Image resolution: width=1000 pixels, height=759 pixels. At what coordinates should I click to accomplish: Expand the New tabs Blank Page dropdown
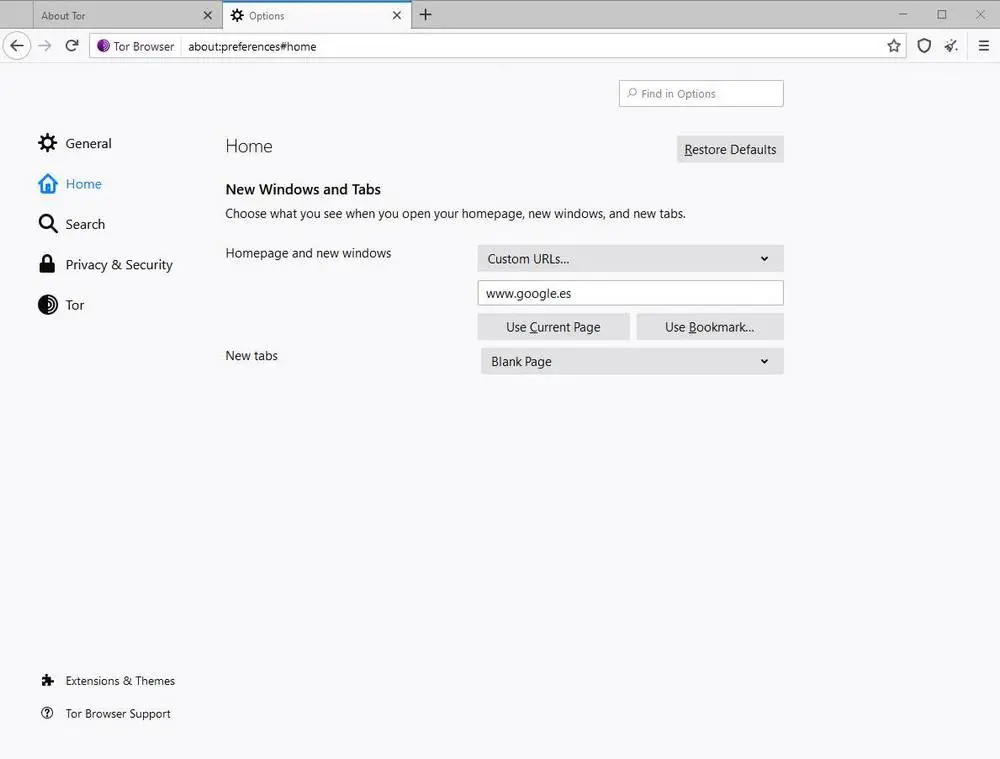point(632,362)
